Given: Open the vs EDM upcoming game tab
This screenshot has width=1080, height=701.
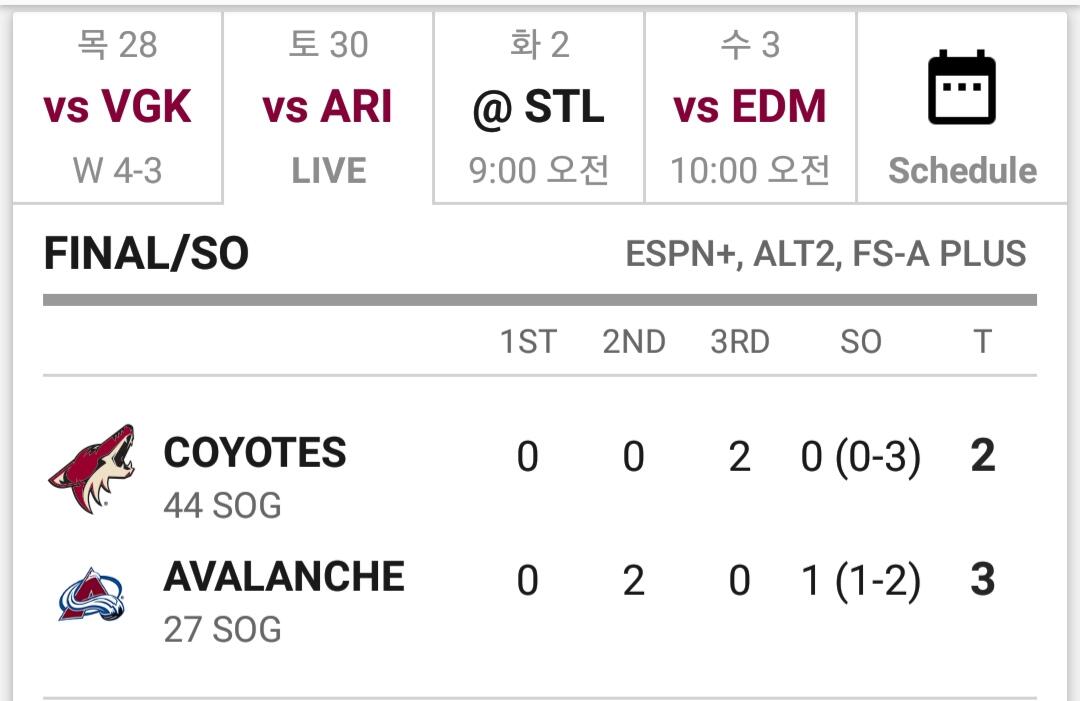Looking at the screenshot, I should 750,107.
